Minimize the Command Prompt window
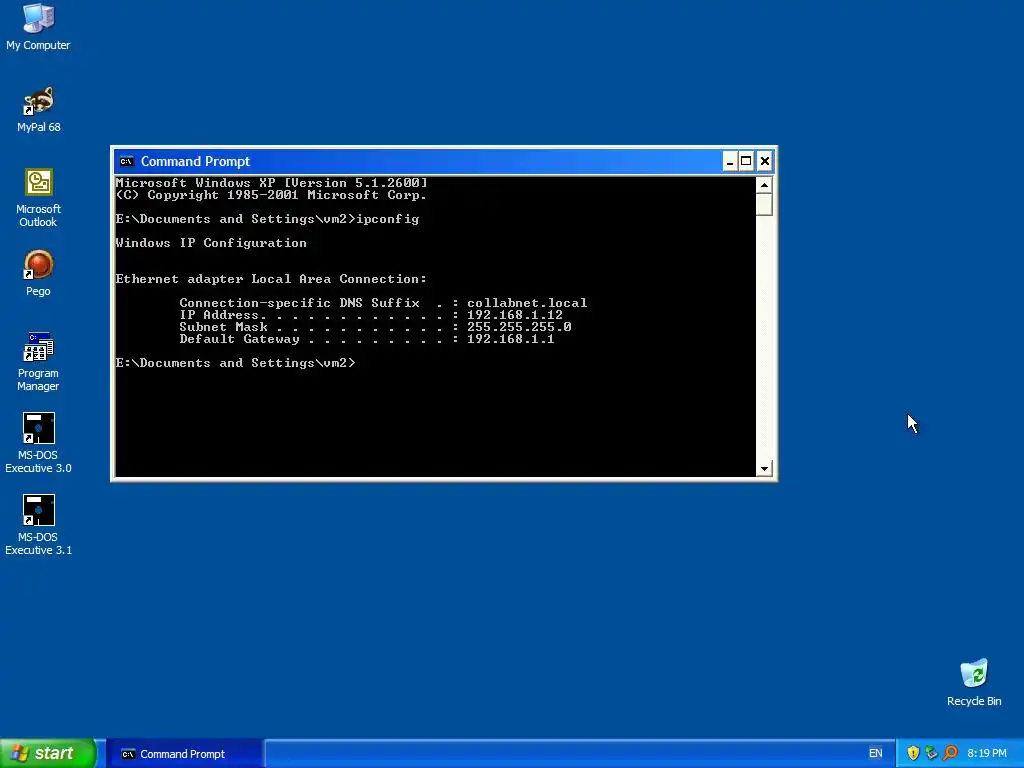 pyautogui.click(x=730, y=161)
